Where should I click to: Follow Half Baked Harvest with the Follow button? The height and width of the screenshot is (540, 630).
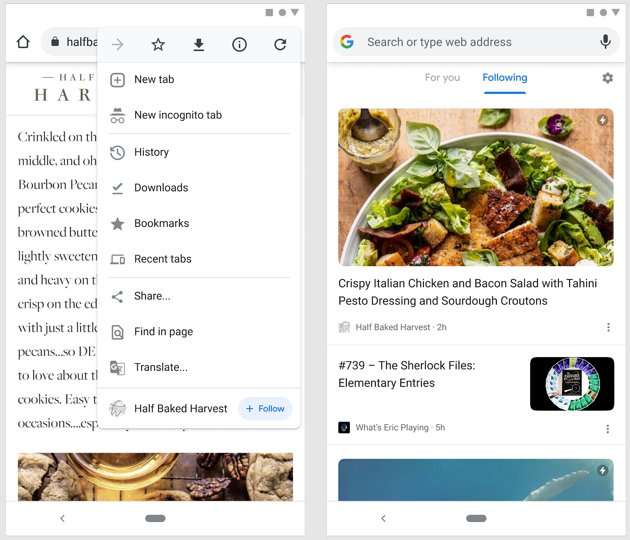265,409
